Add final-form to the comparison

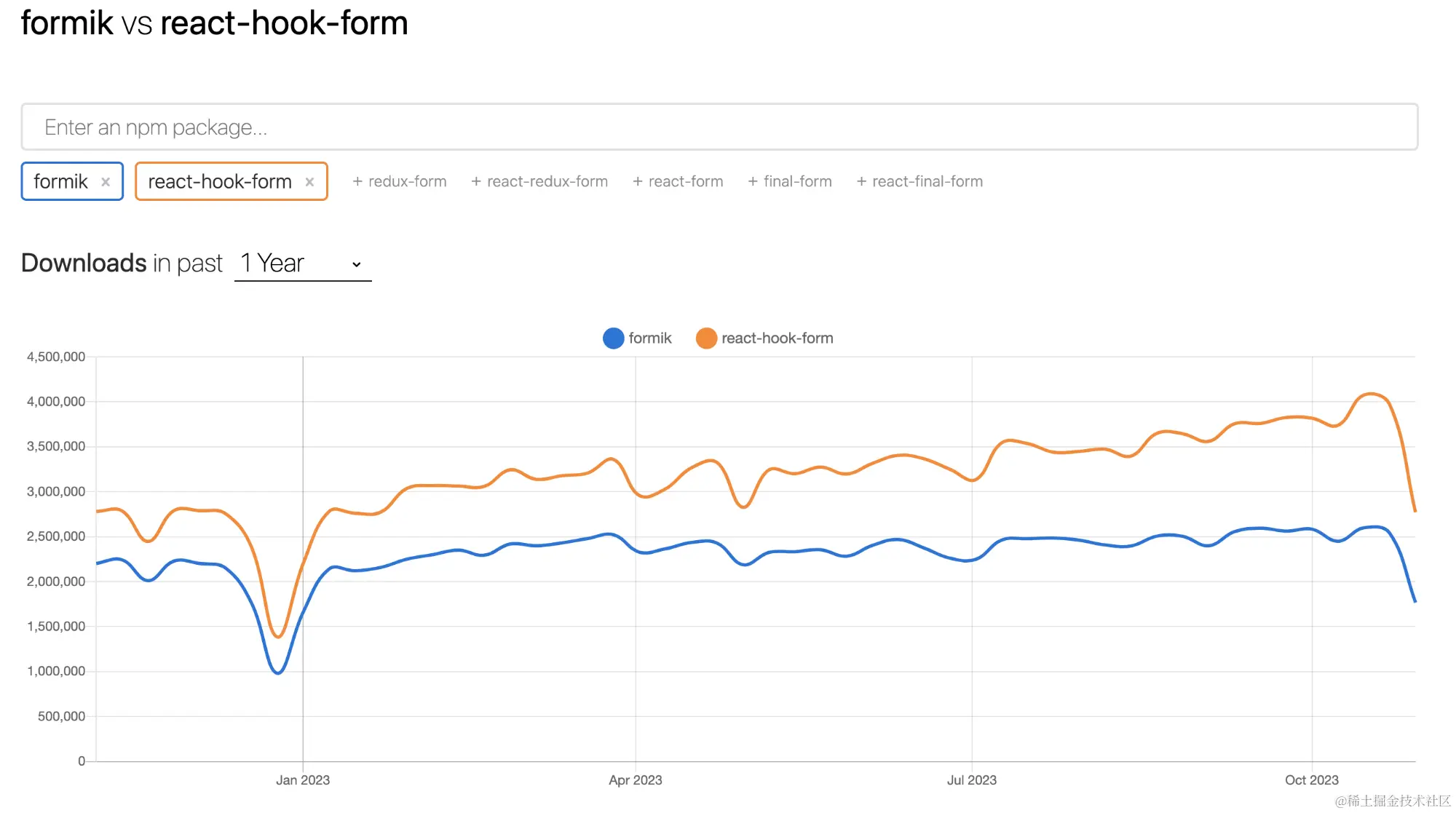(x=790, y=181)
